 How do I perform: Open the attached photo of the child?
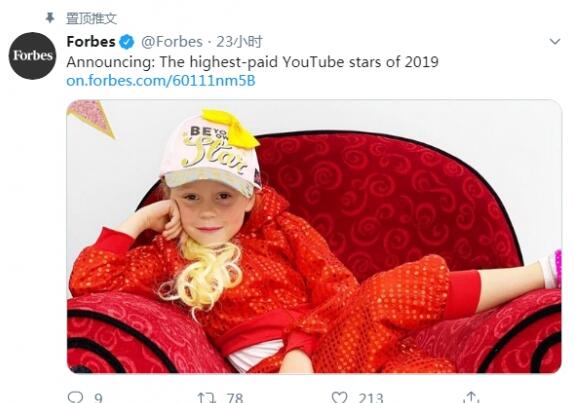click(314, 236)
